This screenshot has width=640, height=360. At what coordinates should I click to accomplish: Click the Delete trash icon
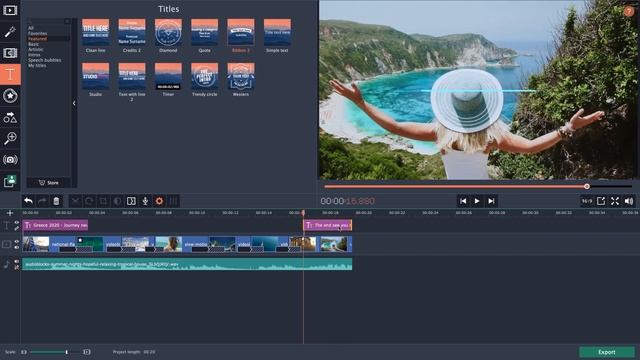coord(56,201)
